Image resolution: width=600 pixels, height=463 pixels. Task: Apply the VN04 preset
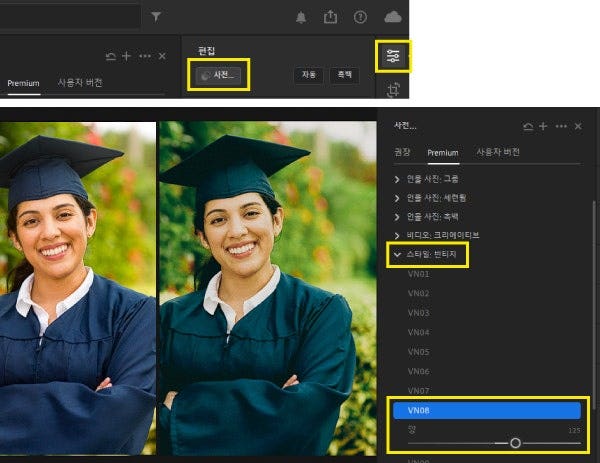(418, 333)
